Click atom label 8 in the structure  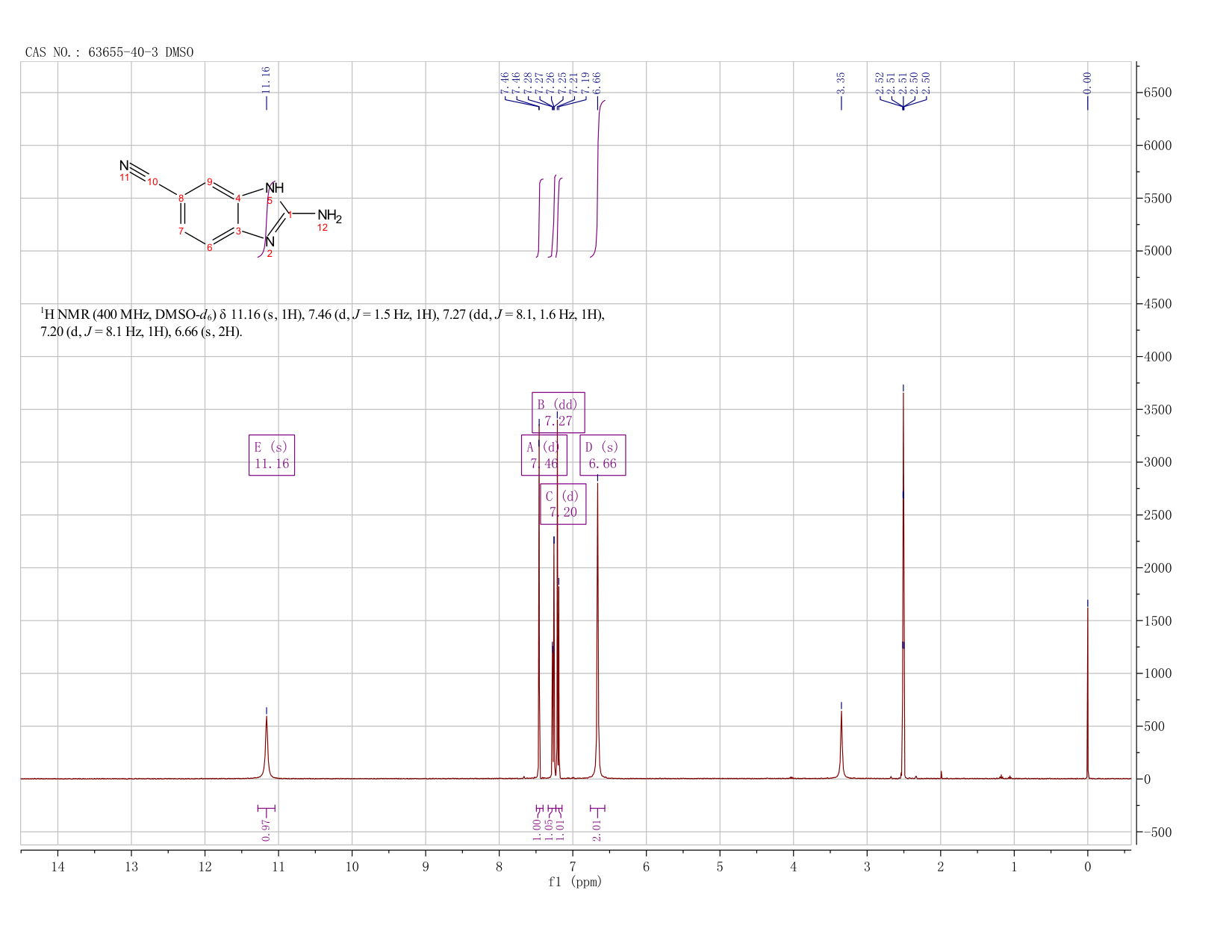[x=181, y=198]
